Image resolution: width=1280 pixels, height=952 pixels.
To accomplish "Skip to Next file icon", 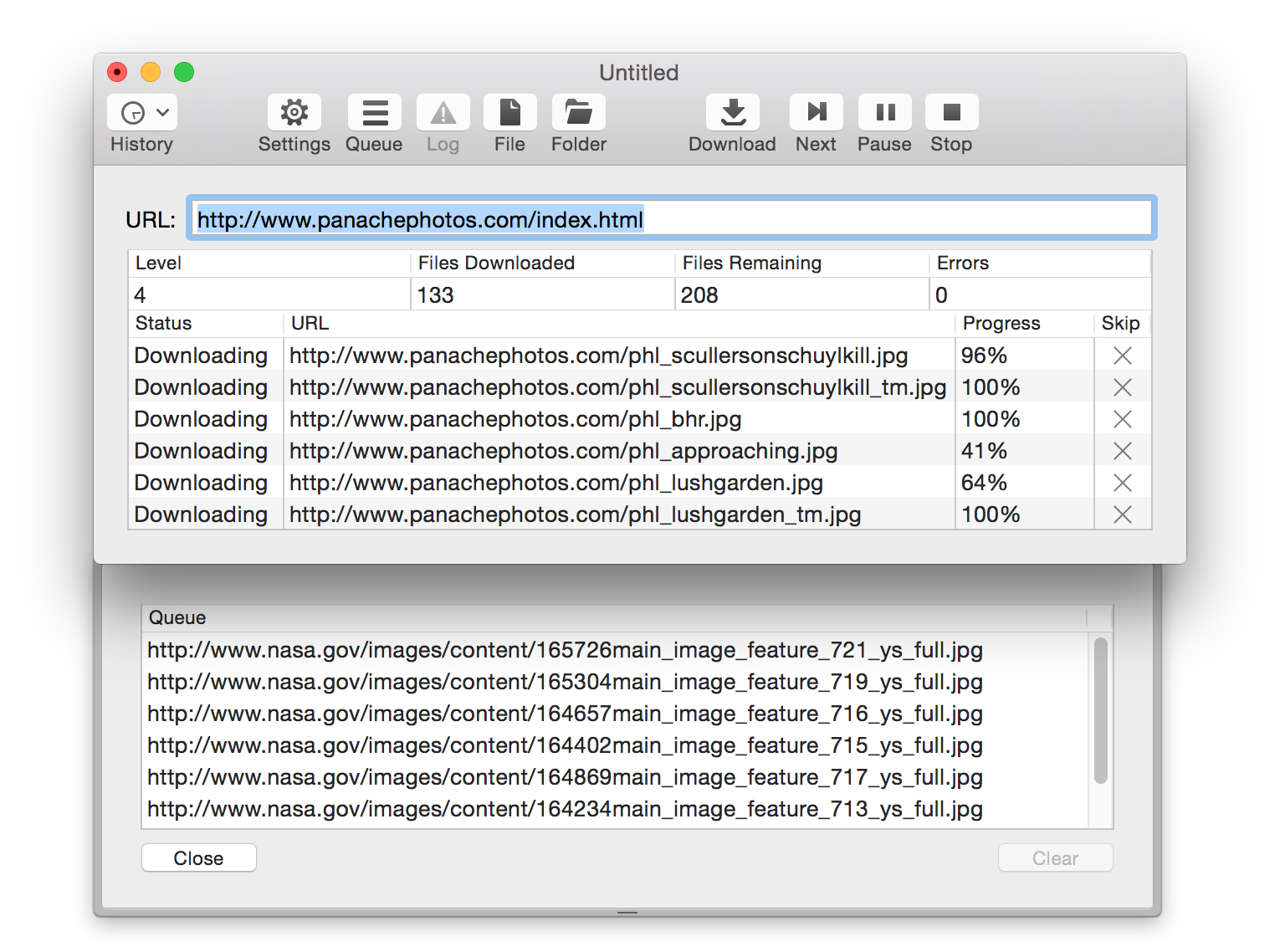I will click(x=816, y=113).
